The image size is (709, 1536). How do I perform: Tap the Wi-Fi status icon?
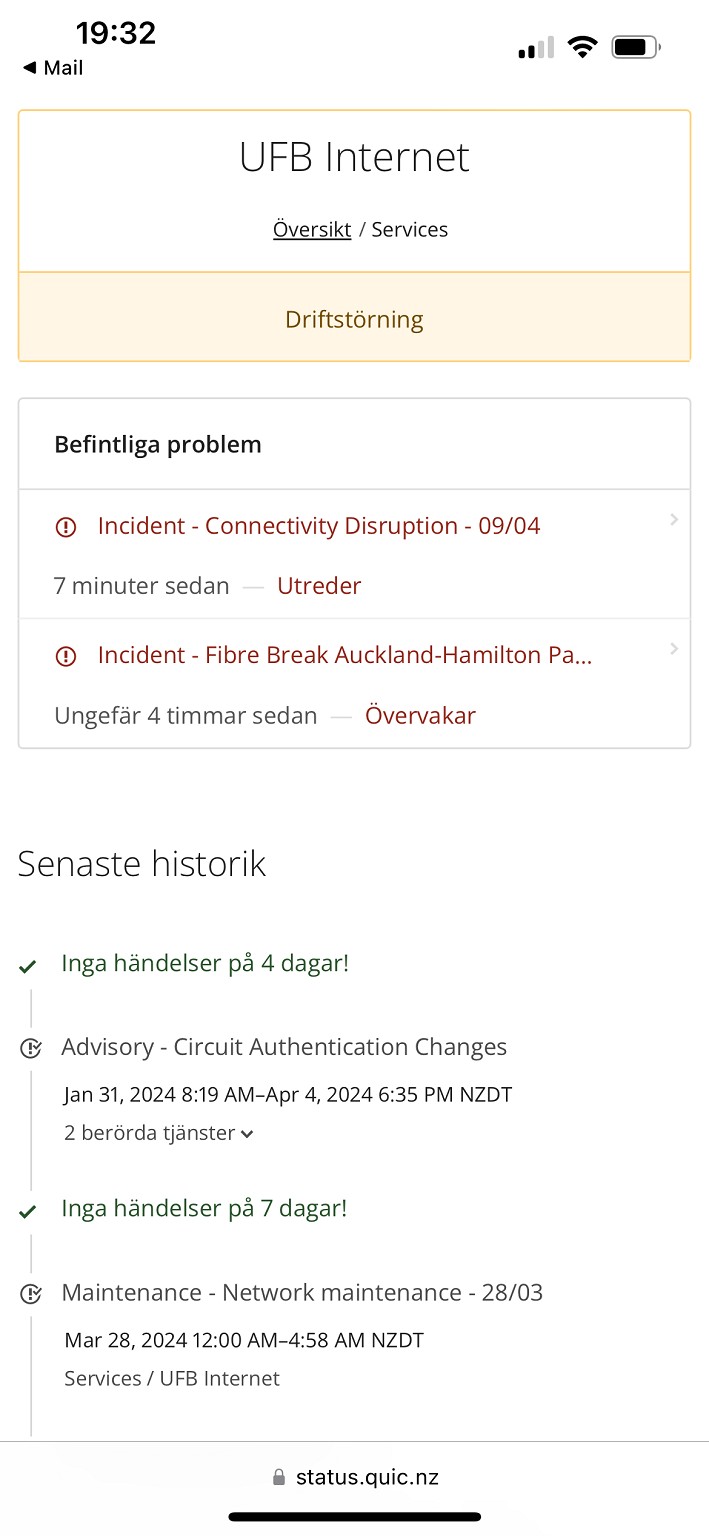pyautogui.click(x=581, y=47)
